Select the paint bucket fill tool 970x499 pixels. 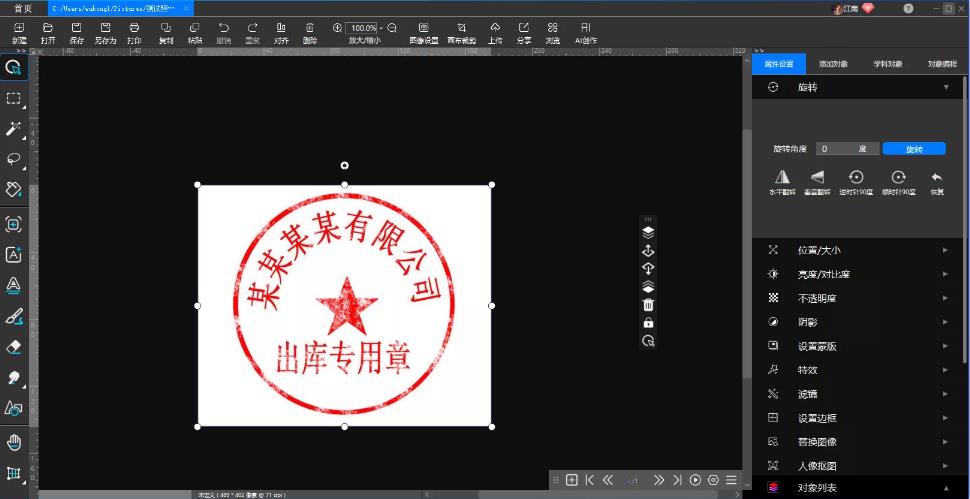click(14, 189)
